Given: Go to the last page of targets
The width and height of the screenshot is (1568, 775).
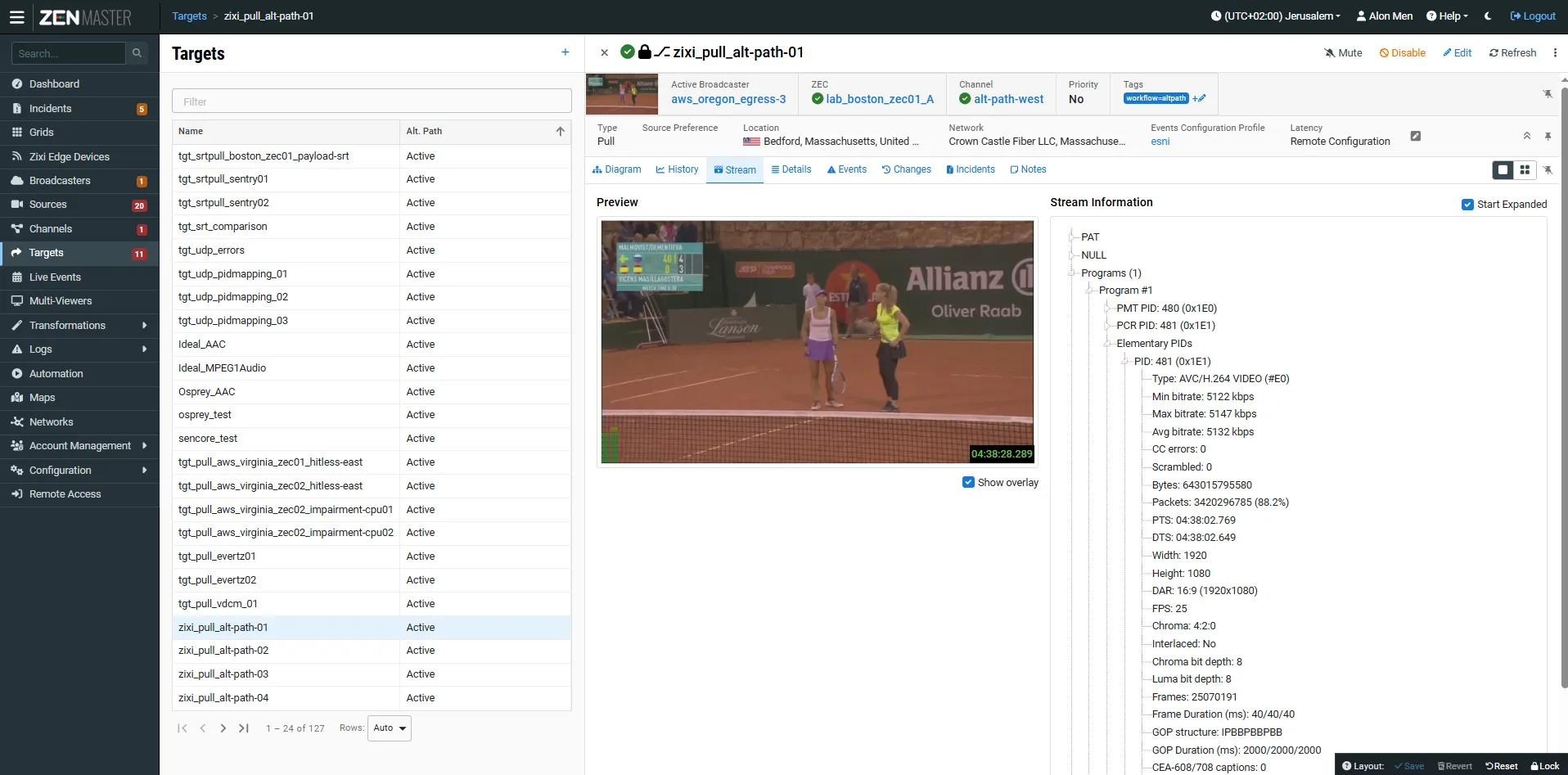Looking at the screenshot, I should click(x=244, y=728).
